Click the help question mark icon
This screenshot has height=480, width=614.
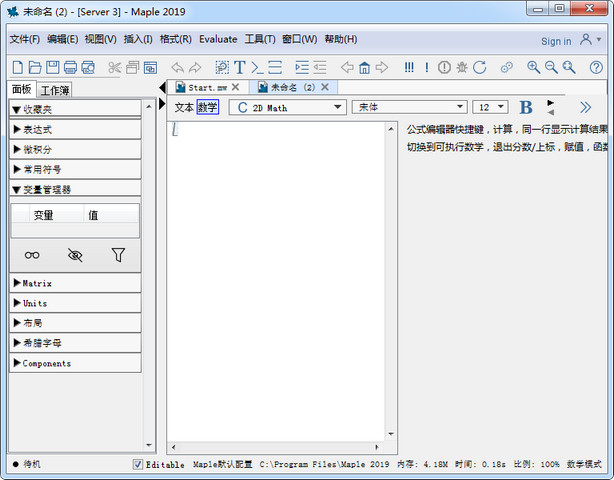point(596,68)
